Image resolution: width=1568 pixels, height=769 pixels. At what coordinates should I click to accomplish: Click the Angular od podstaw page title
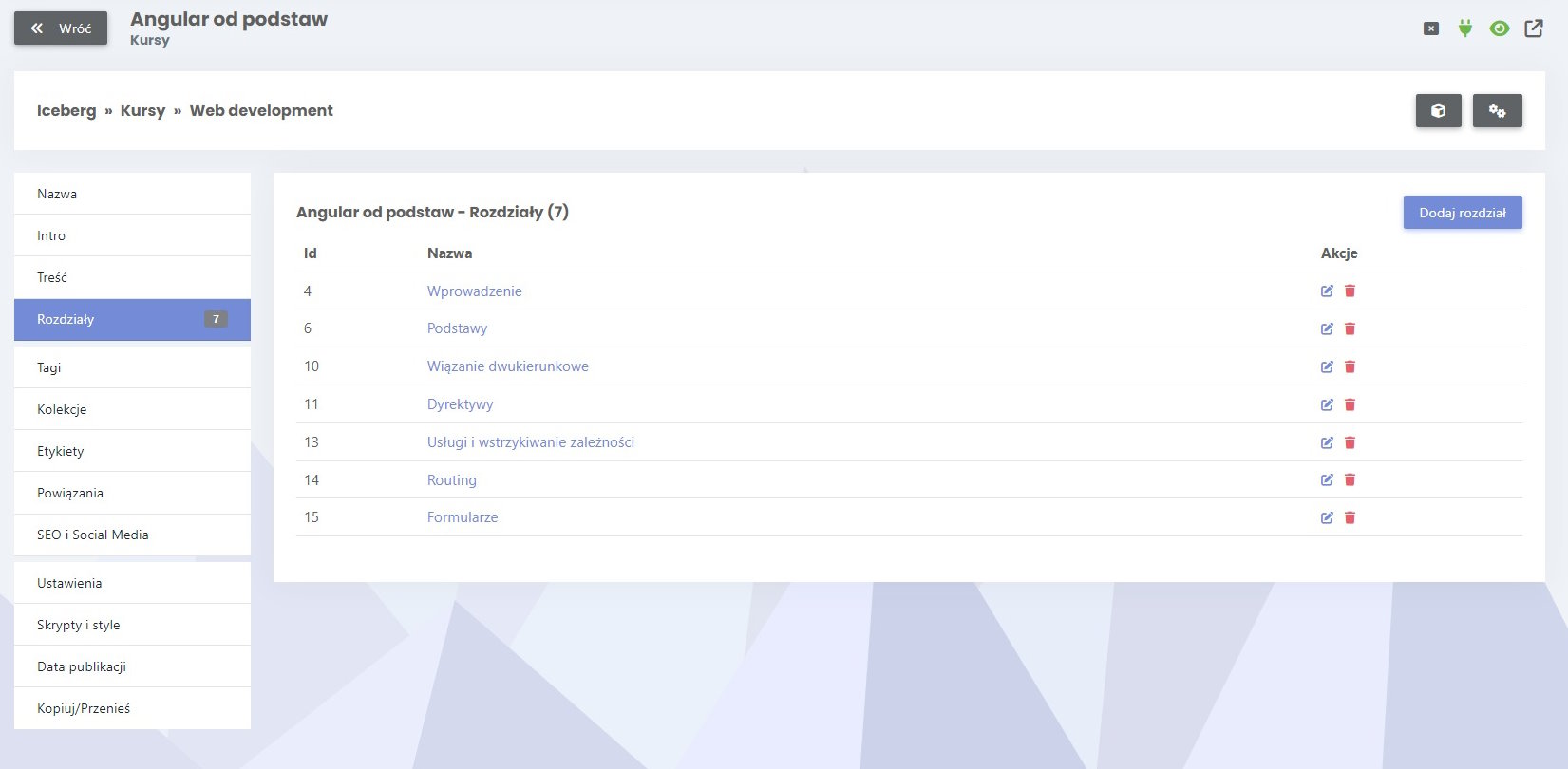229,19
